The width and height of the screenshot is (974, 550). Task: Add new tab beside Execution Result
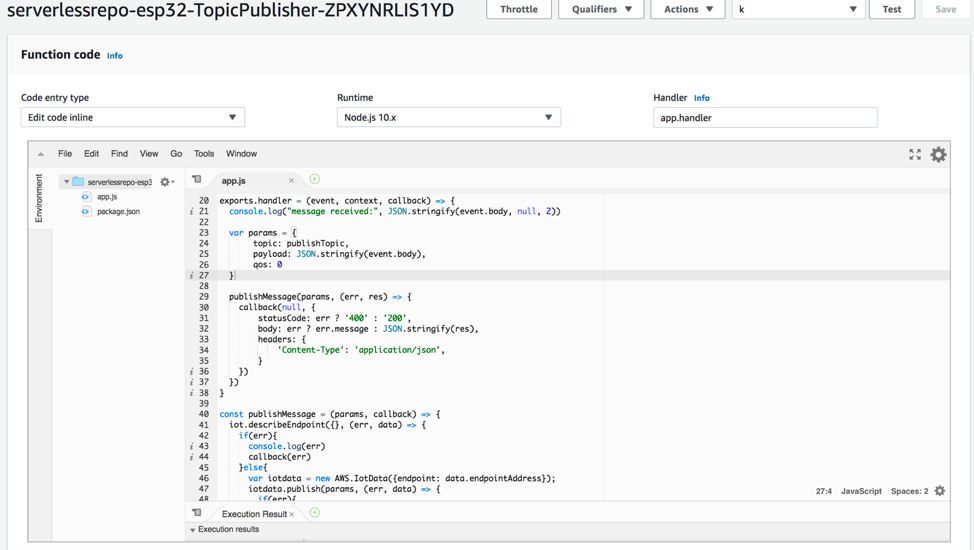[x=314, y=513]
